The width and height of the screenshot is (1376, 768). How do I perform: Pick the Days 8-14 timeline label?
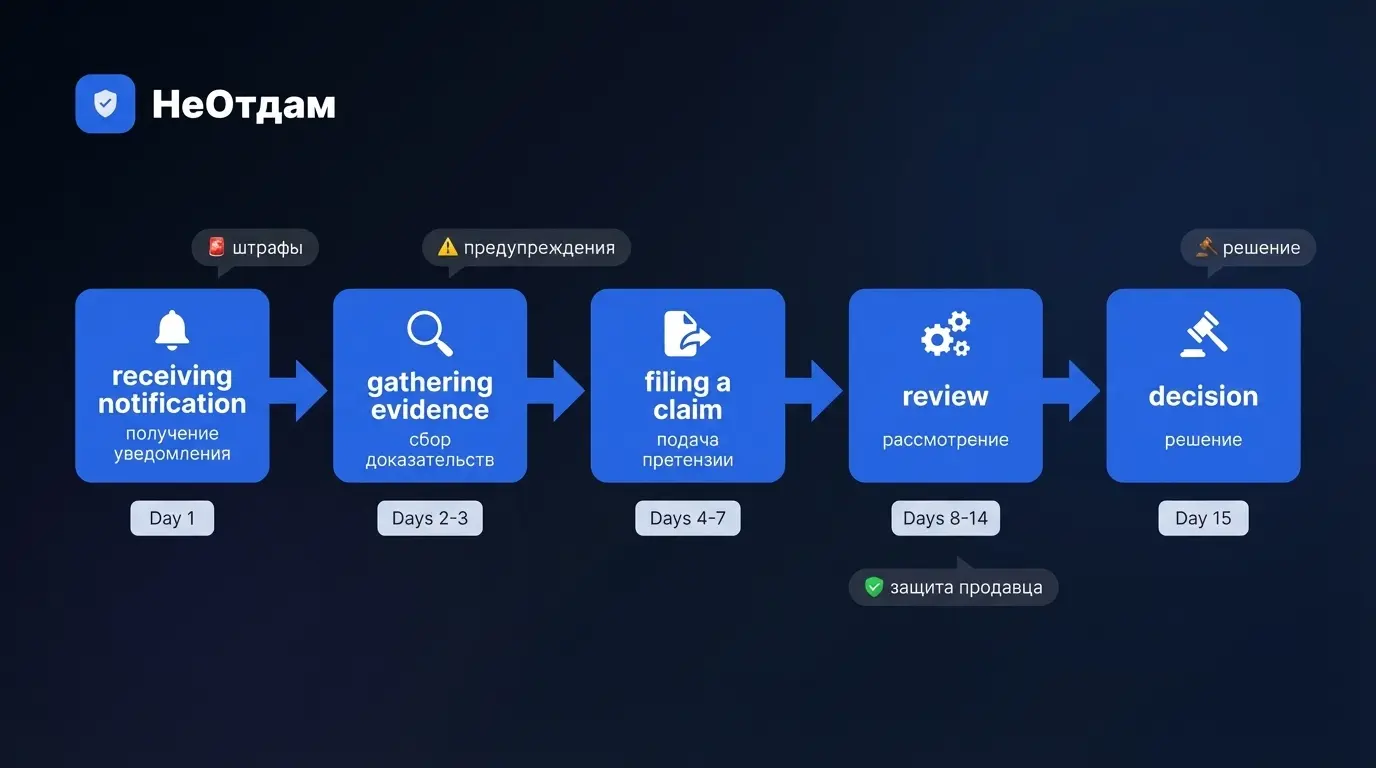coord(945,518)
